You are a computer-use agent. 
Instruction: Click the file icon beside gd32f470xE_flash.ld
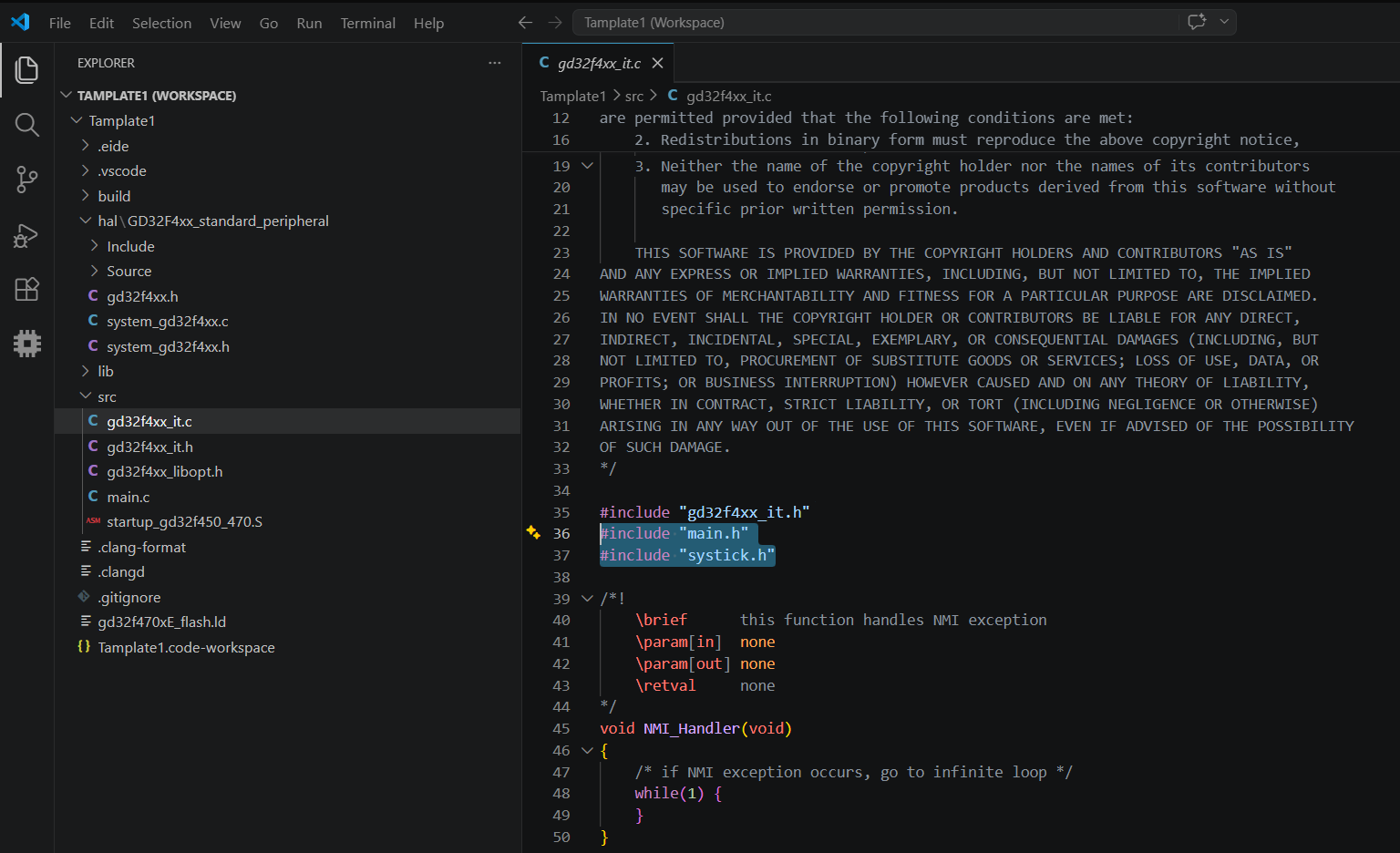[x=86, y=622]
